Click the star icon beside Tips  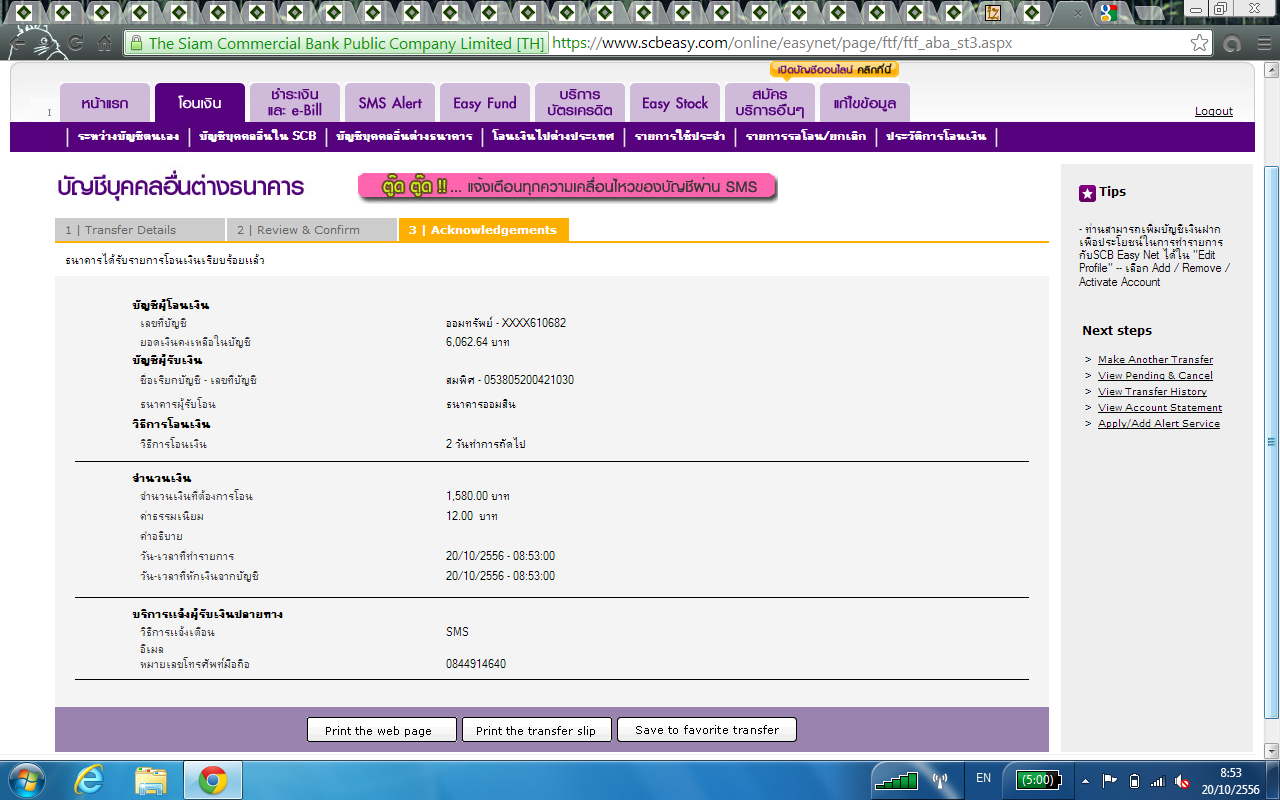pos(1087,193)
